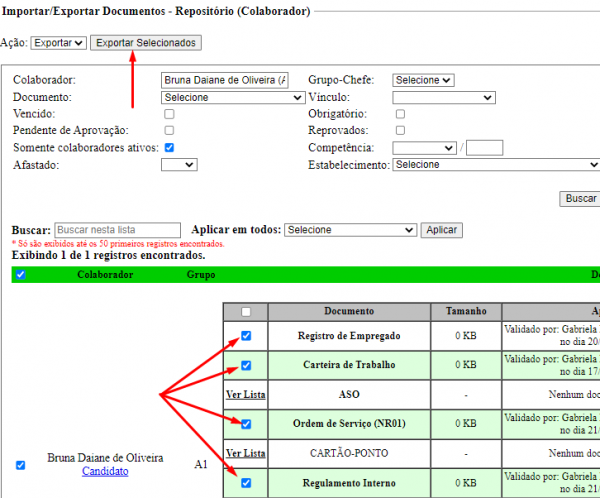The height and width of the screenshot is (498, 600).
Task: Toggle the select-all checkbox in Documento header
Action: tap(246, 311)
